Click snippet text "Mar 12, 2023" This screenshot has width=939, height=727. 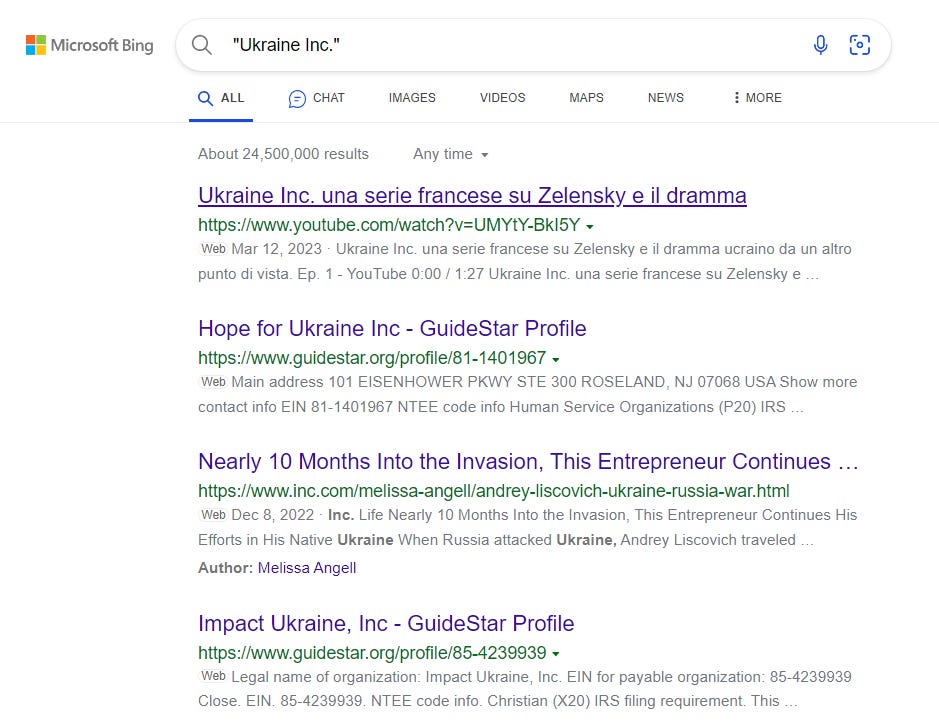[277, 249]
